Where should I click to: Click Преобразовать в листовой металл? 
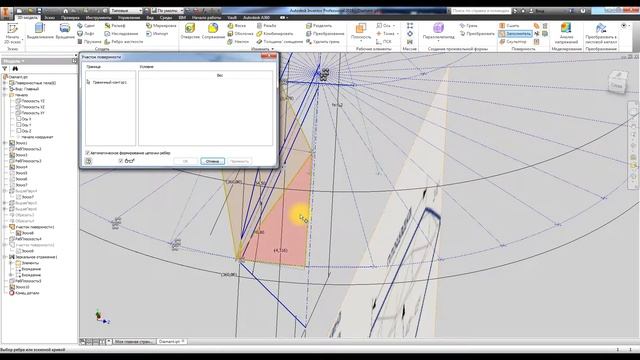(x=600, y=33)
